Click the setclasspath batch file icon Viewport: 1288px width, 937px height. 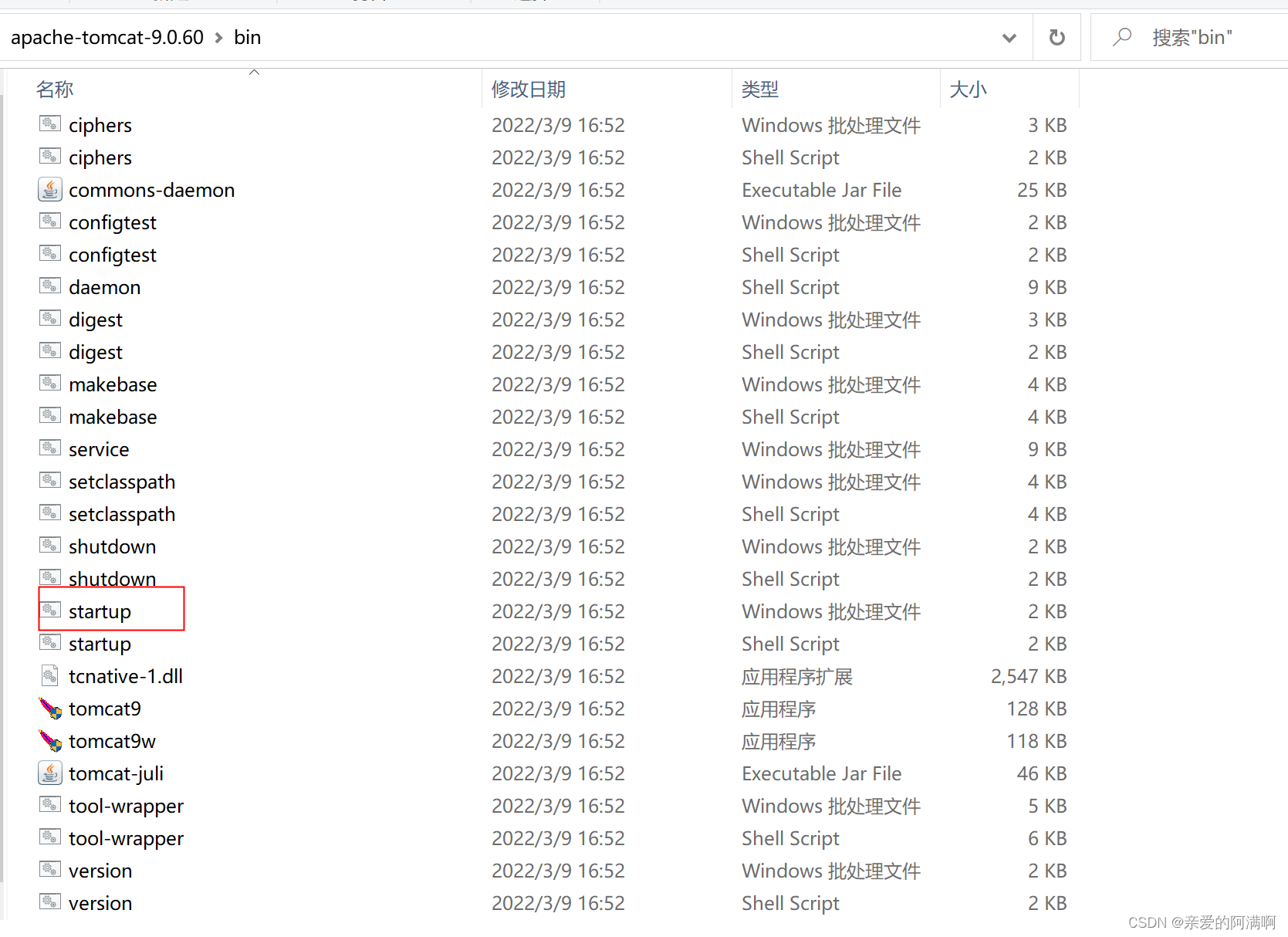pos(50,480)
